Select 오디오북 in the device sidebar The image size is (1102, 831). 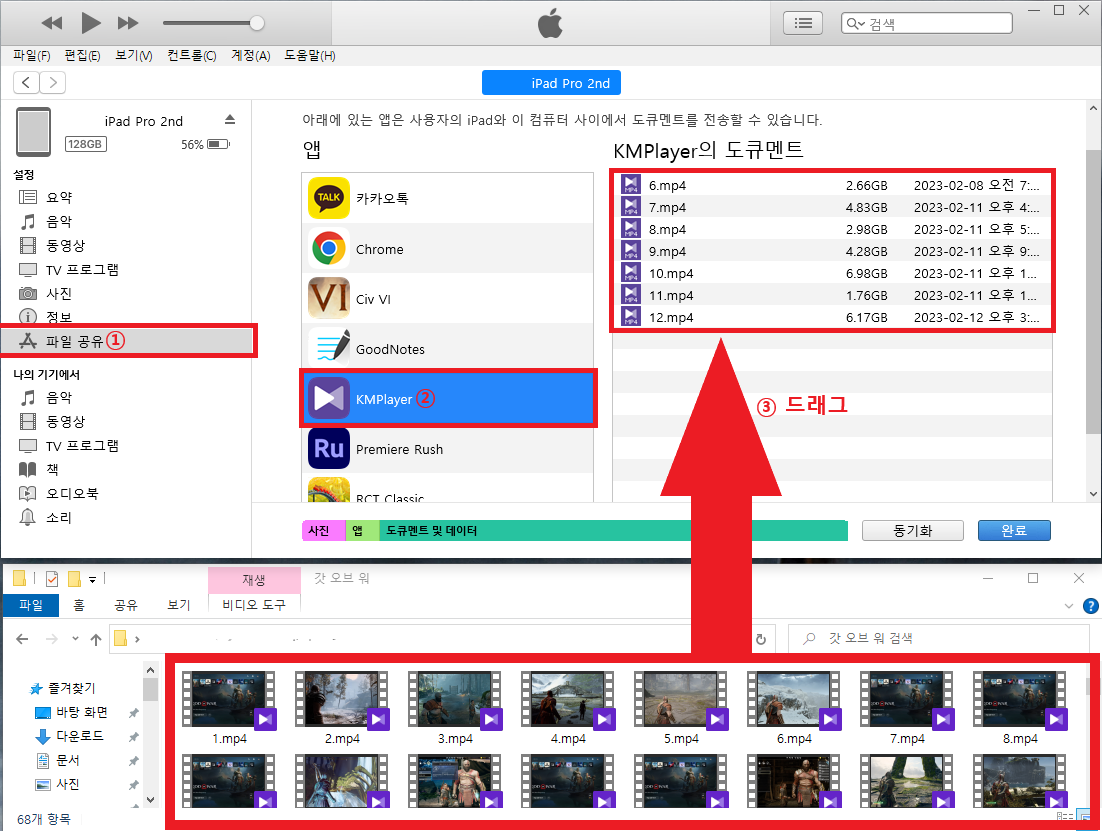pos(72,493)
